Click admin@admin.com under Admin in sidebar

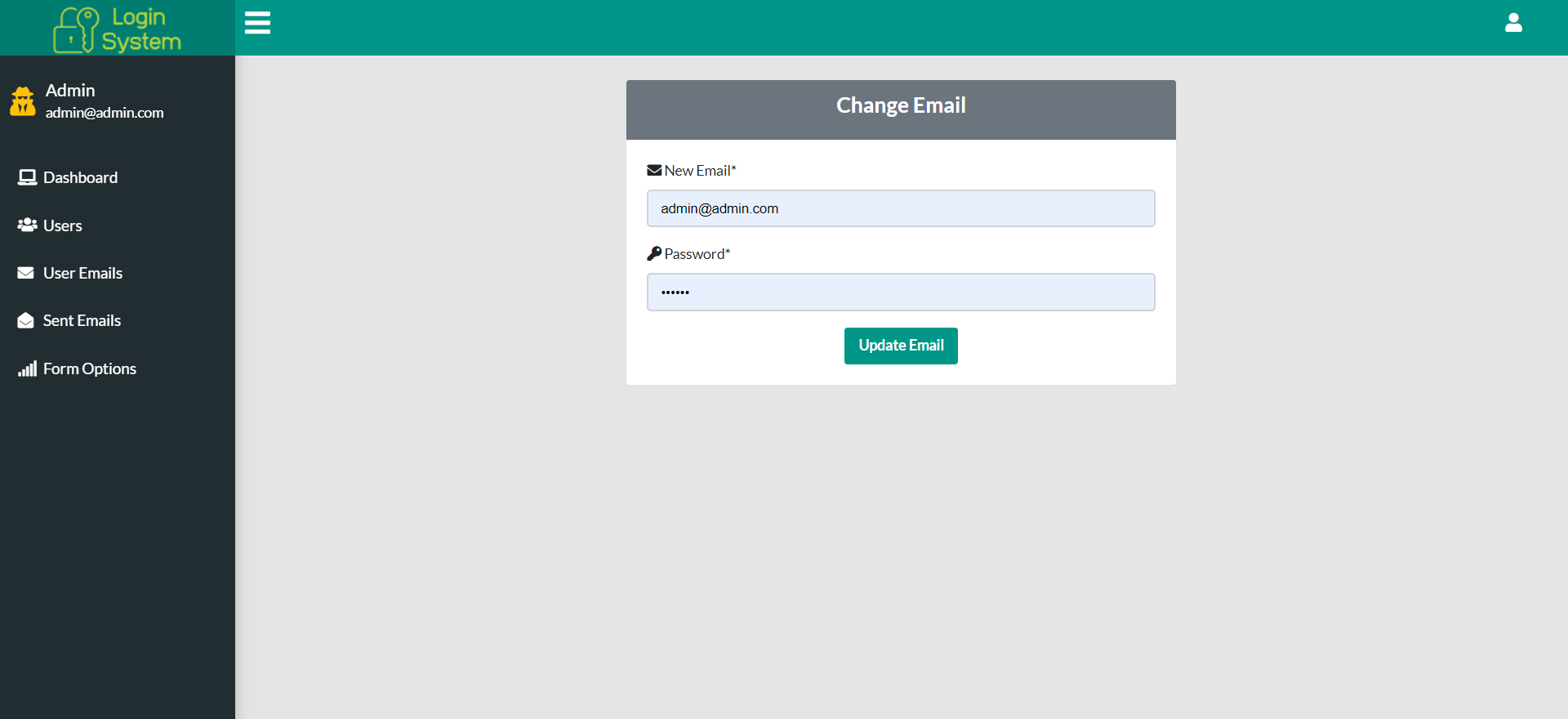tap(105, 113)
